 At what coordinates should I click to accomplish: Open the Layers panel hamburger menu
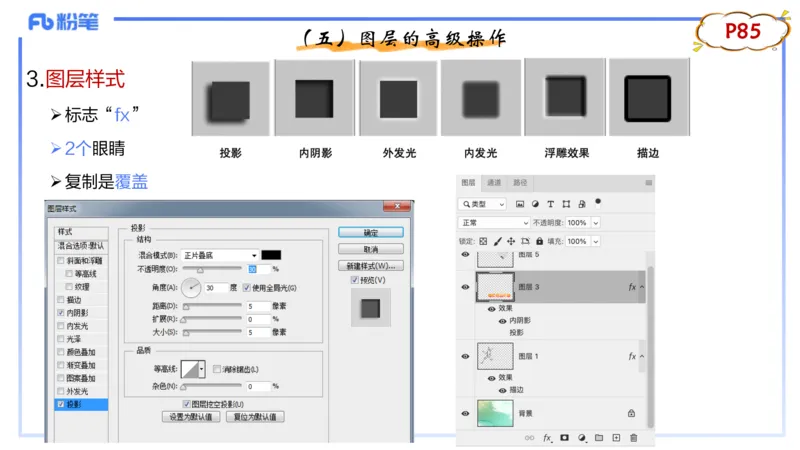[x=648, y=183]
